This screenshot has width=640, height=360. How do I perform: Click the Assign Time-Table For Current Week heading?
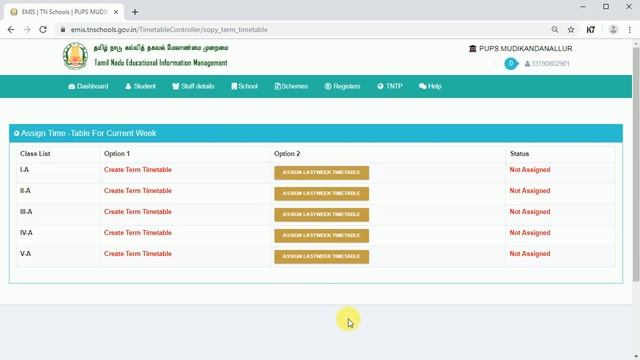(89, 133)
